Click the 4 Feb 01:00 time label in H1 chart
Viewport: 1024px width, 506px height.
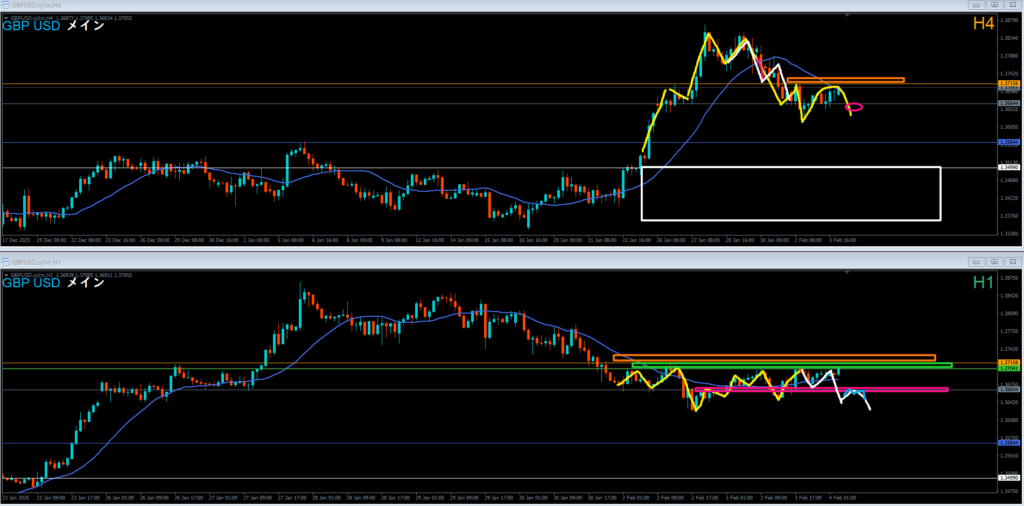coord(841,496)
